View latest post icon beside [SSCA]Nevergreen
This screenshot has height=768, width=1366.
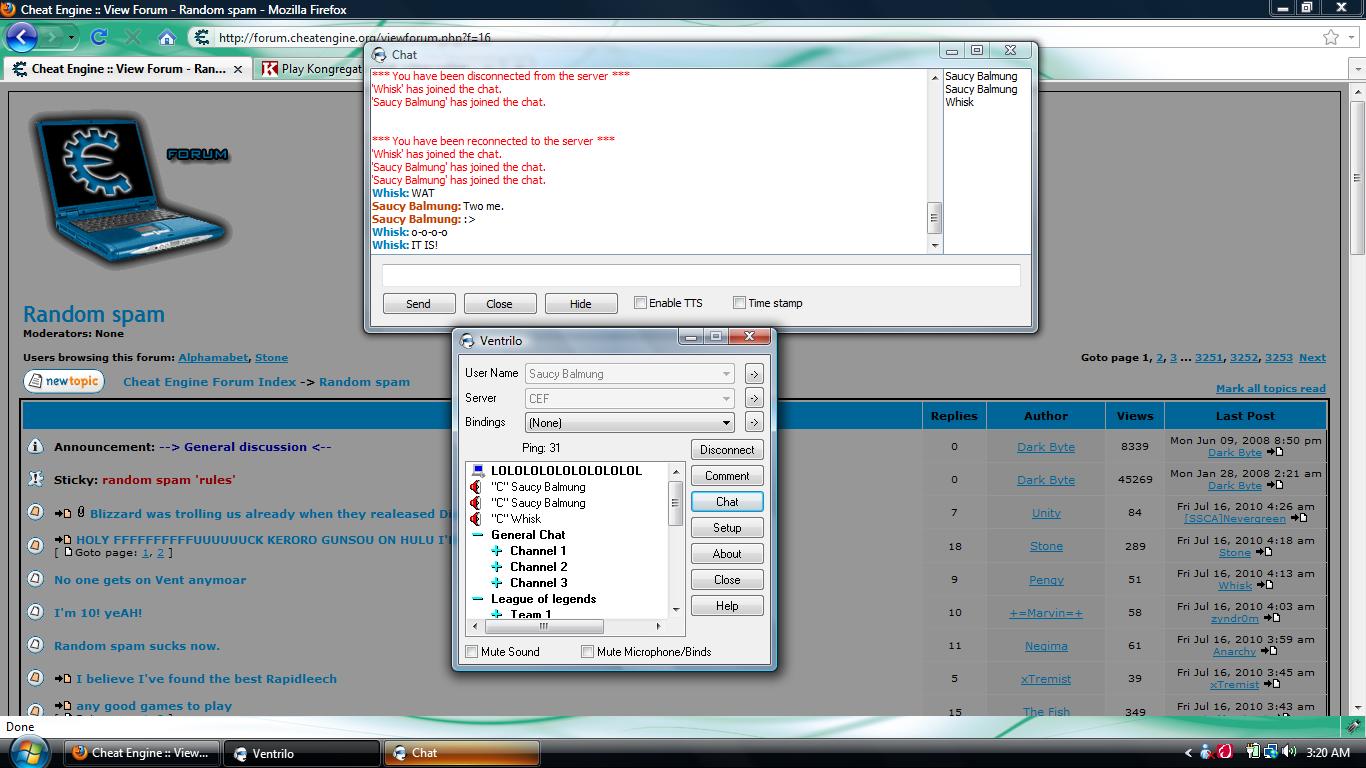click(x=1300, y=518)
